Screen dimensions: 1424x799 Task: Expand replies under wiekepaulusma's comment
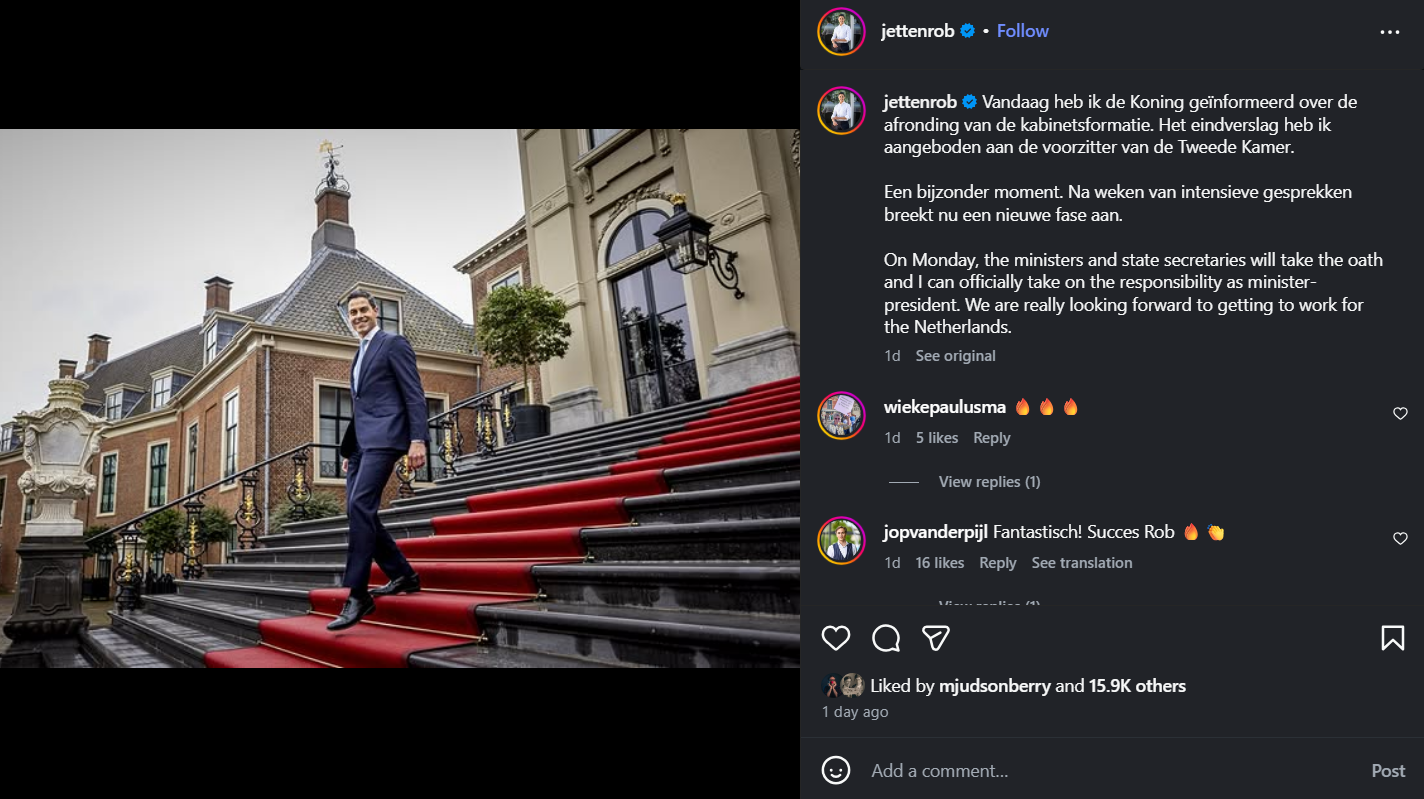coord(988,482)
